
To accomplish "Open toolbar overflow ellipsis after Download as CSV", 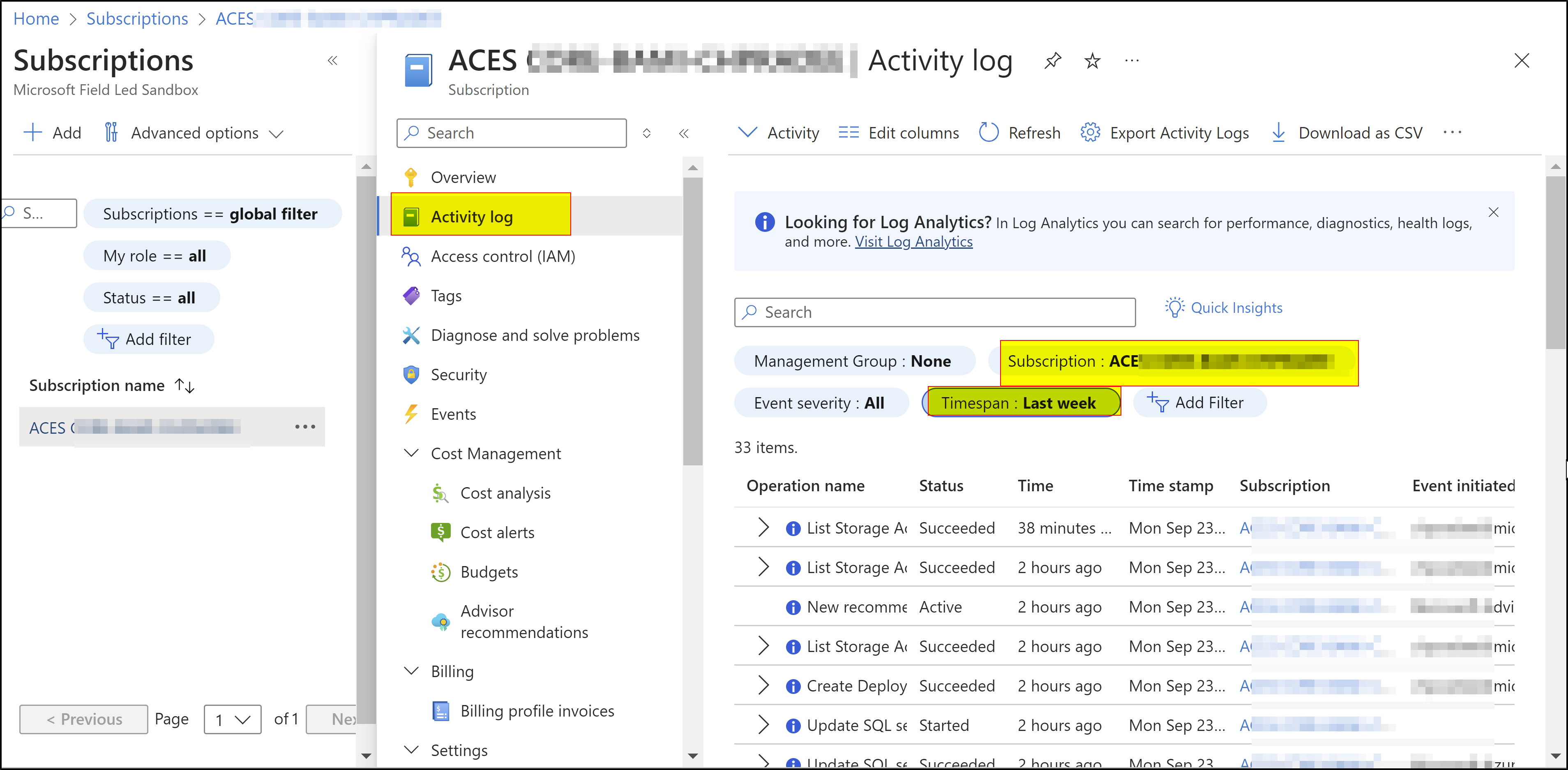I will pos(1453,133).
